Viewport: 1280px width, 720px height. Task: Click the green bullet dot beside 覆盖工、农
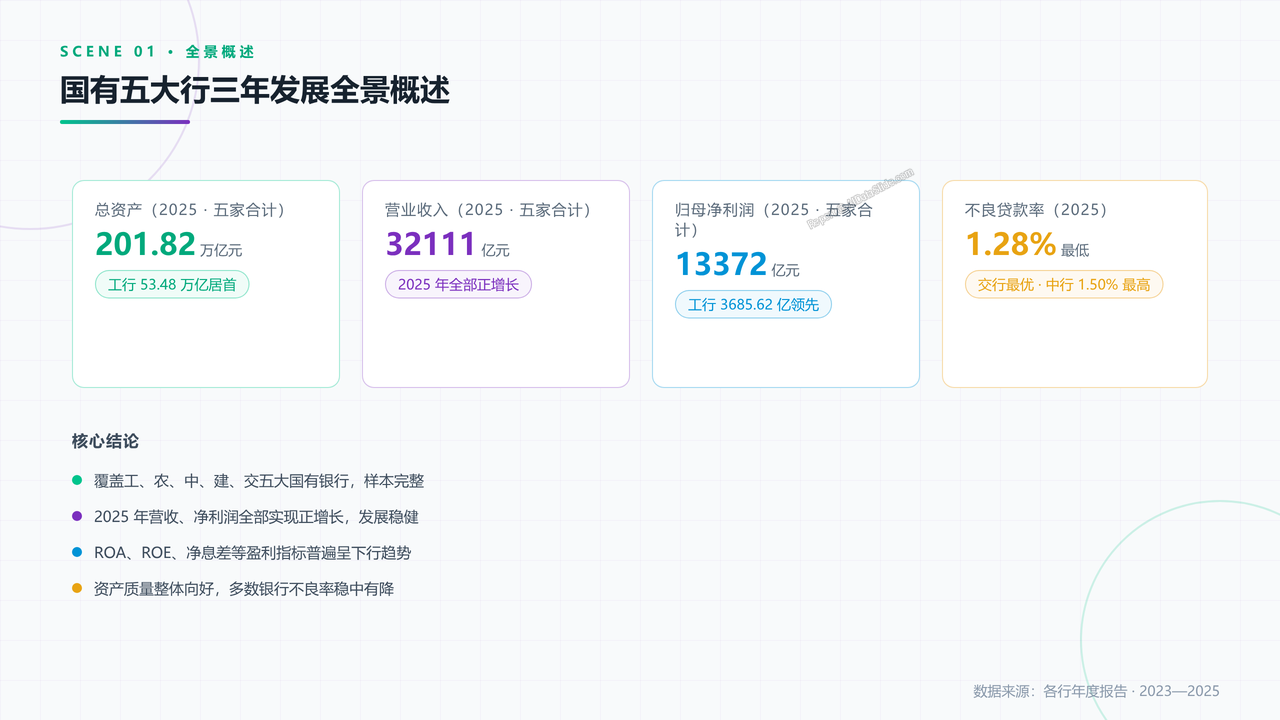point(77,481)
